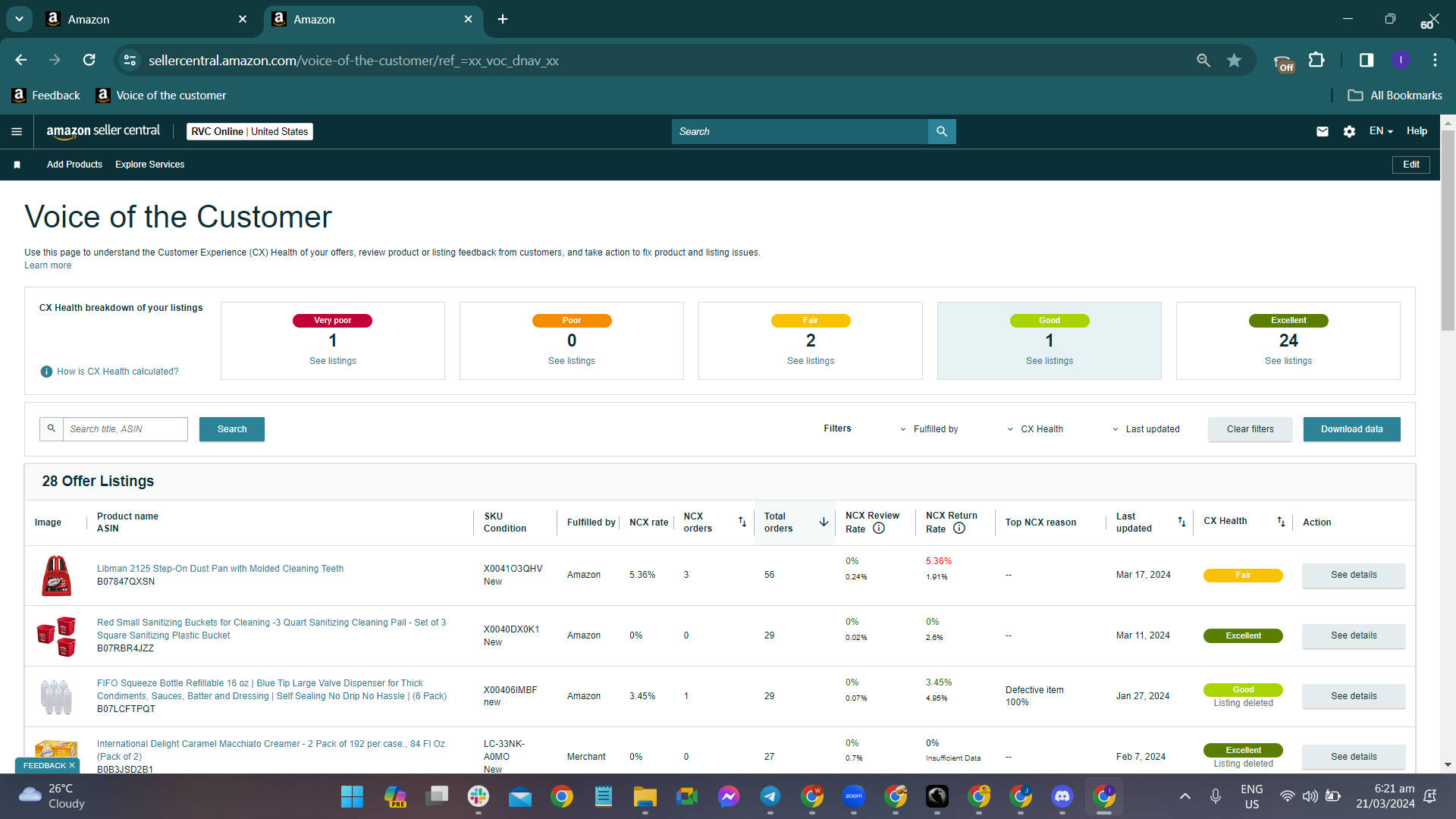Click the info icon next to NCX Review Rate

[x=879, y=529]
